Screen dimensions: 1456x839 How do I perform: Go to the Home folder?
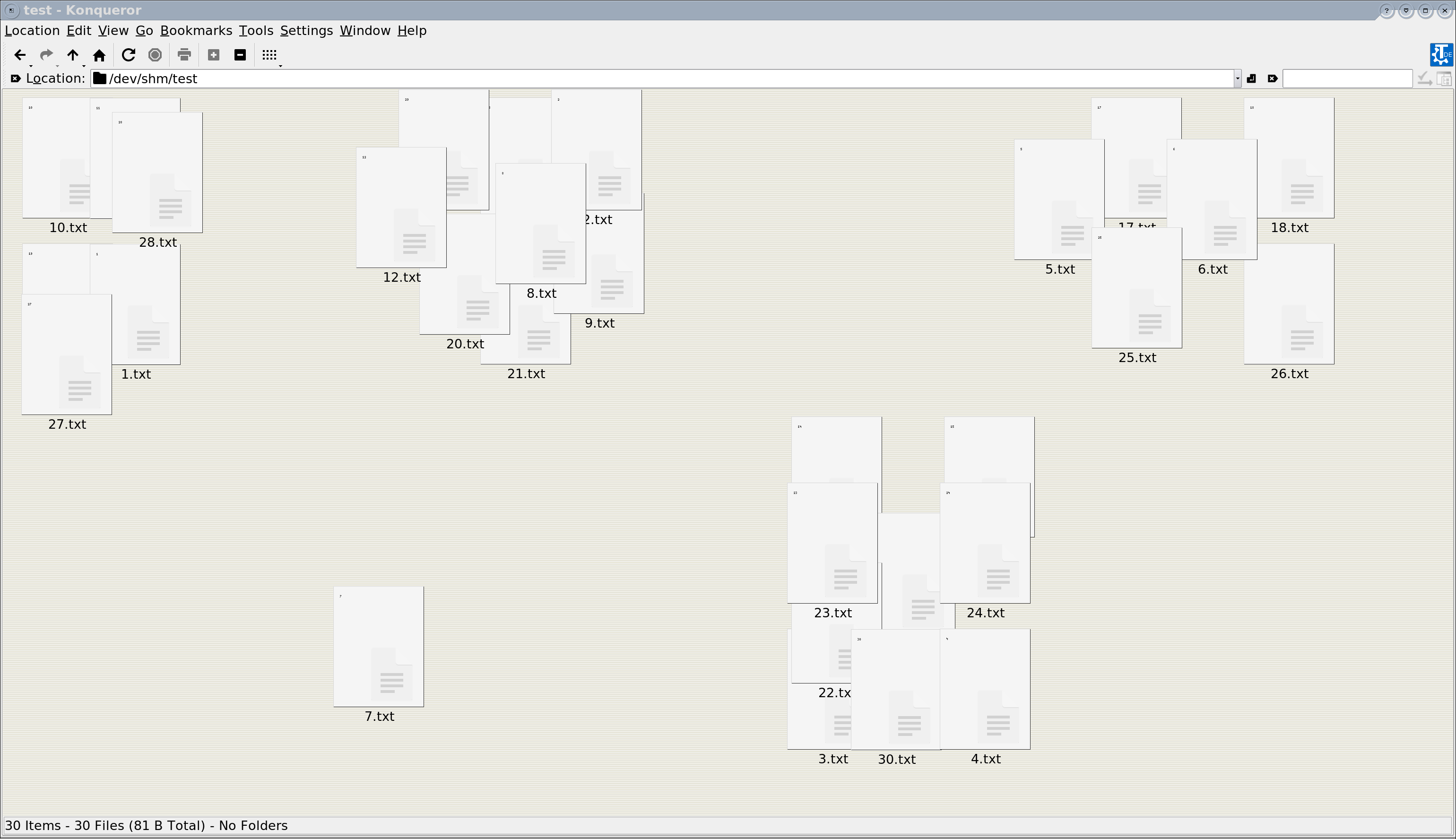[99, 55]
